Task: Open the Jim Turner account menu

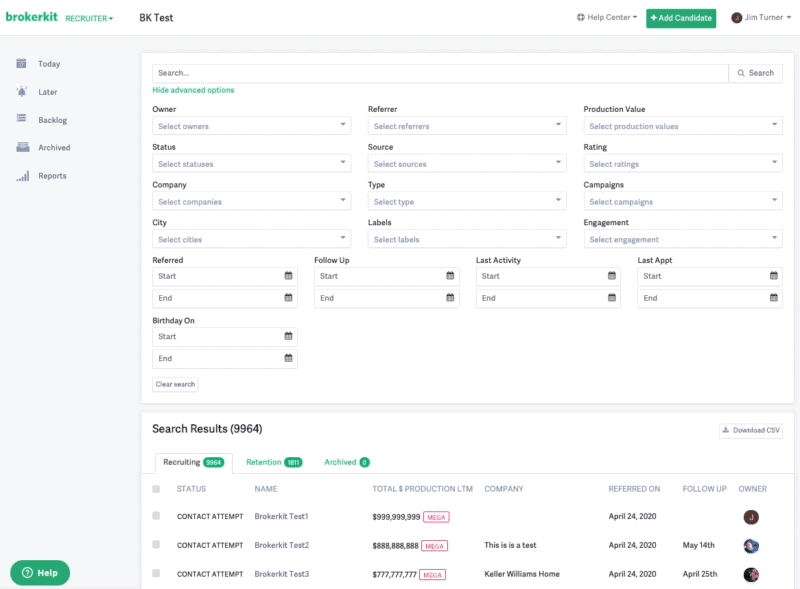Action: pos(761,18)
